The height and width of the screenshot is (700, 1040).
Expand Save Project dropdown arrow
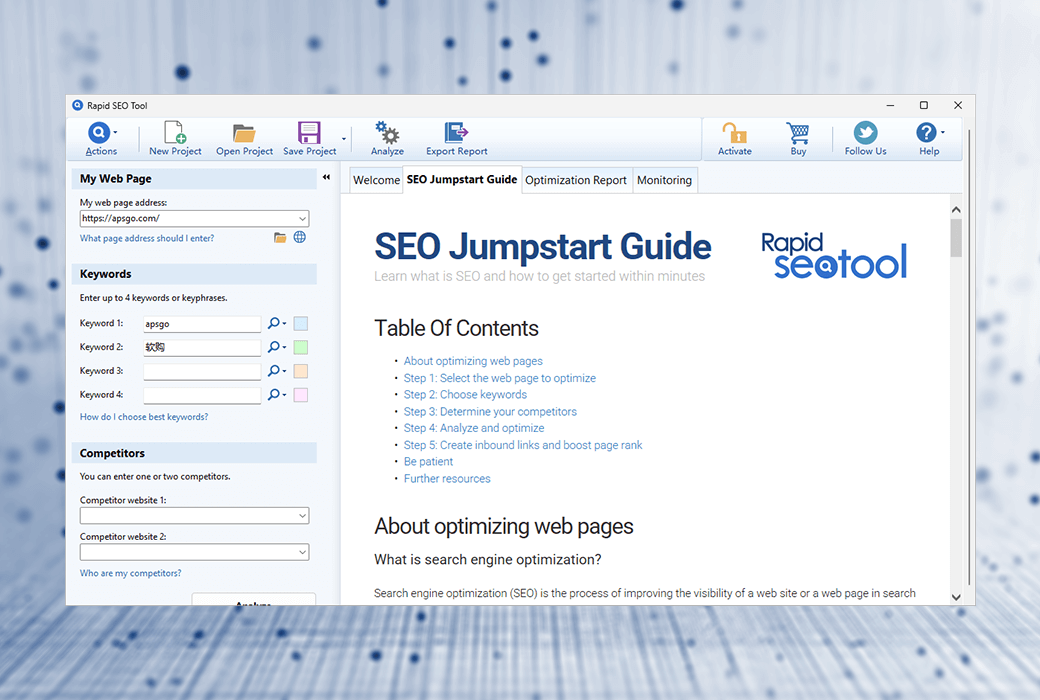click(x=344, y=139)
